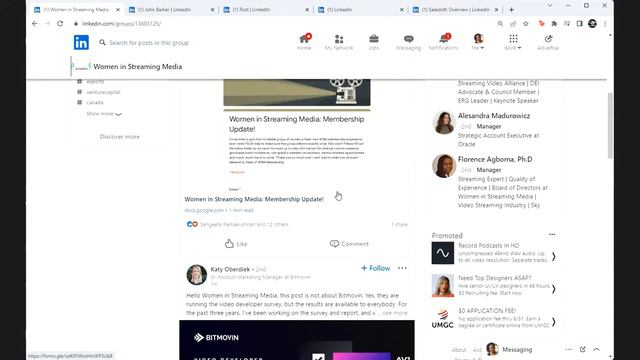Share this page from the address bar
Image resolution: width=640 pixels, height=360 pixels.
(513, 24)
